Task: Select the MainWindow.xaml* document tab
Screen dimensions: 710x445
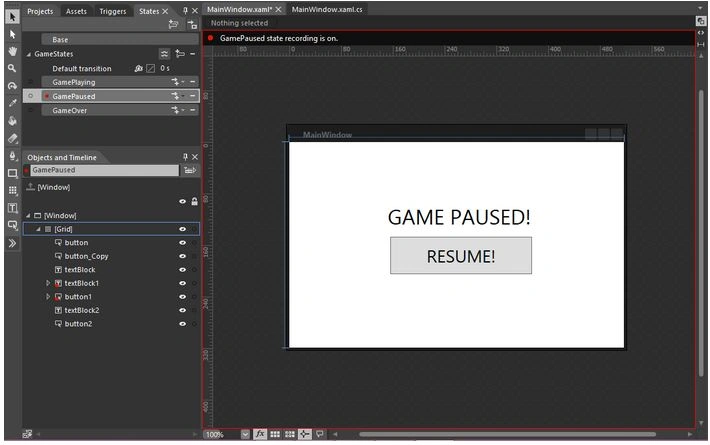Action: click(240, 10)
